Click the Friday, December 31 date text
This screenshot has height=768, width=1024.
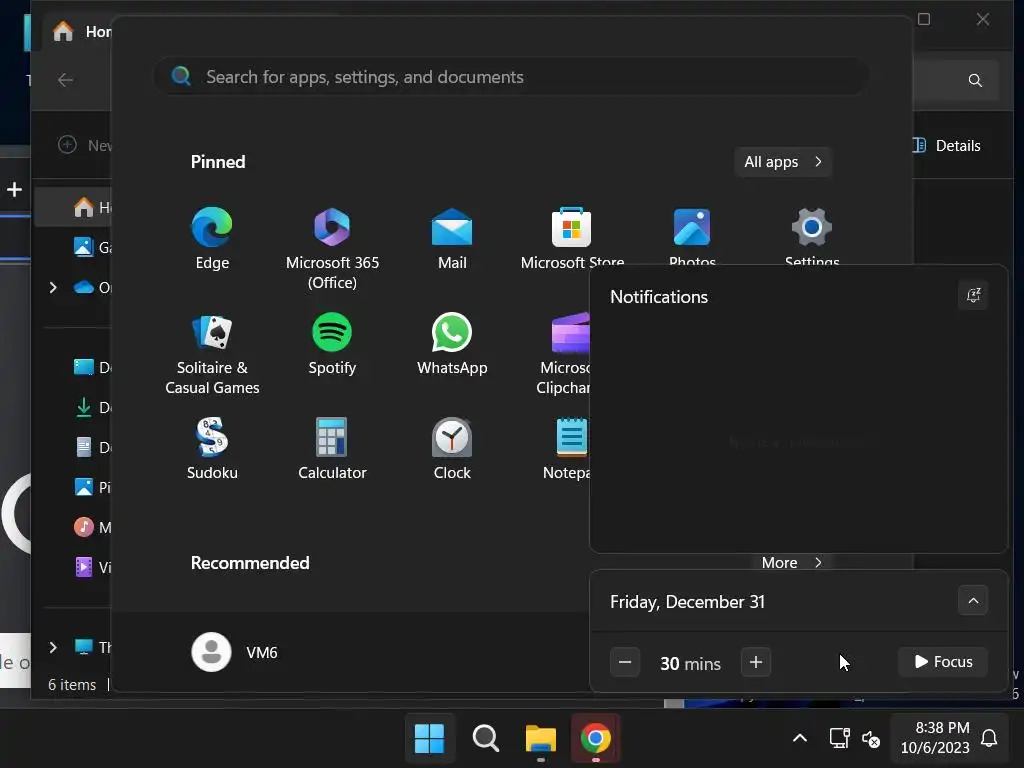pyautogui.click(x=687, y=601)
